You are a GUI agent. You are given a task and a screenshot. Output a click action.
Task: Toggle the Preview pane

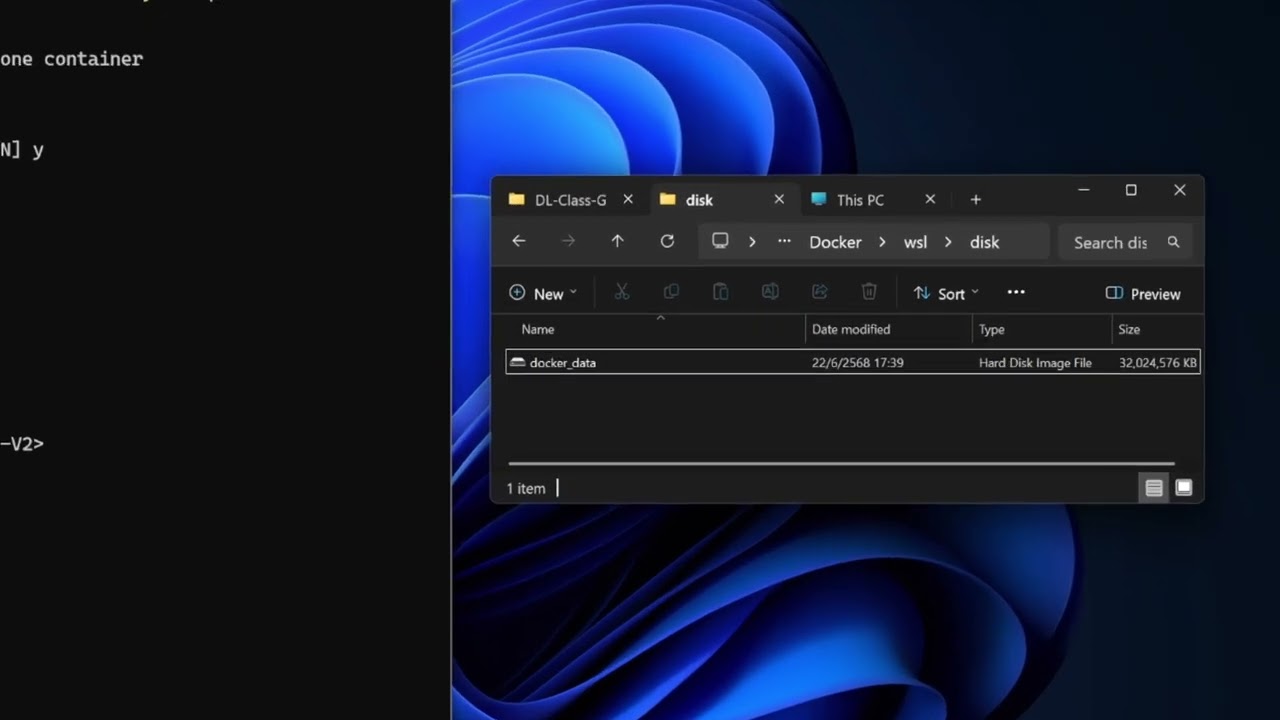point(1143,293)
